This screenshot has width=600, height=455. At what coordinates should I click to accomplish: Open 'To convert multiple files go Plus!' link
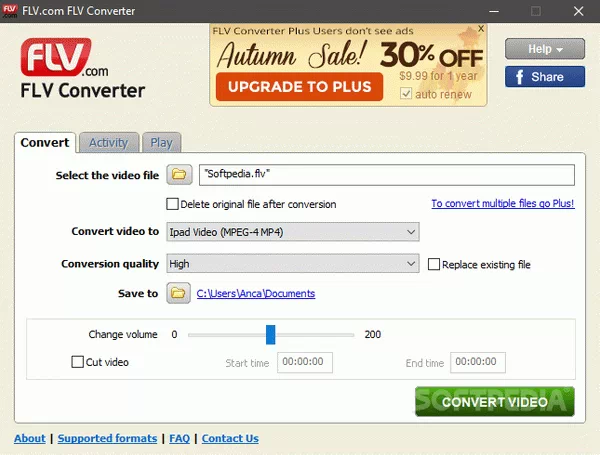click(x=503, y=204)
